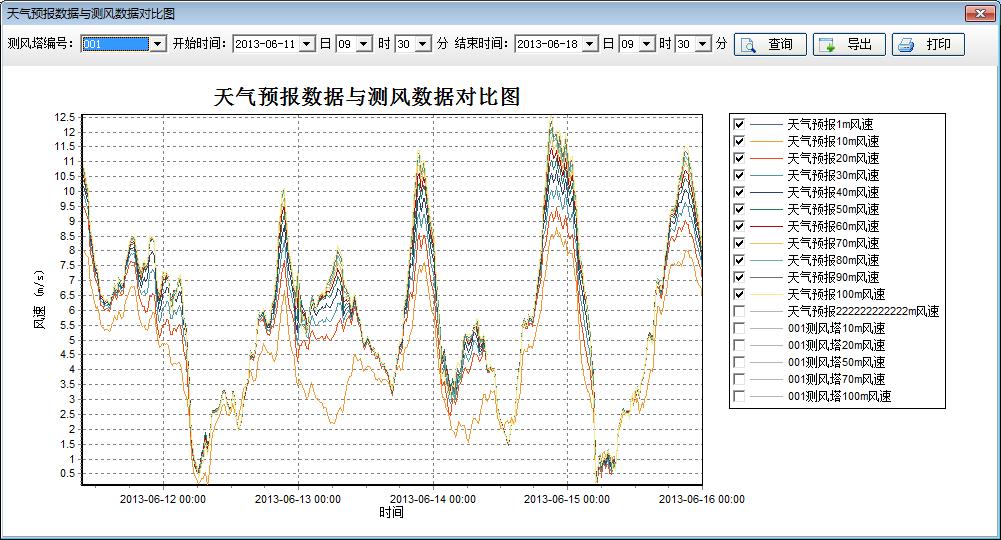Uncheck 天气预报90m风速 series
This screenshot has width=1001, height=540.
739,277
